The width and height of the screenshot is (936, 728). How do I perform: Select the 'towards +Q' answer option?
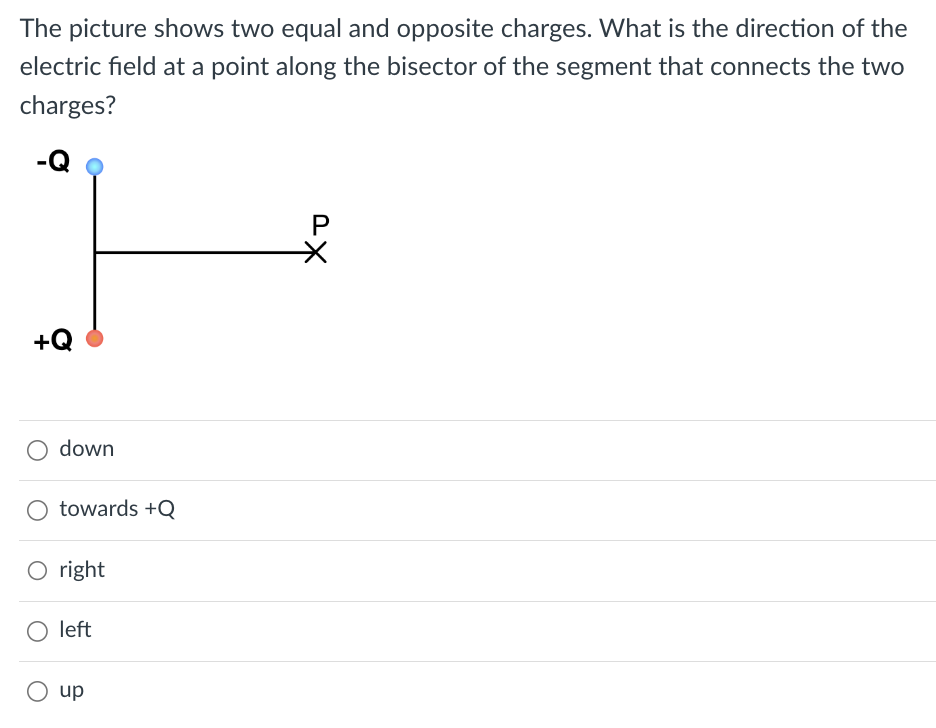click(37, 510)
